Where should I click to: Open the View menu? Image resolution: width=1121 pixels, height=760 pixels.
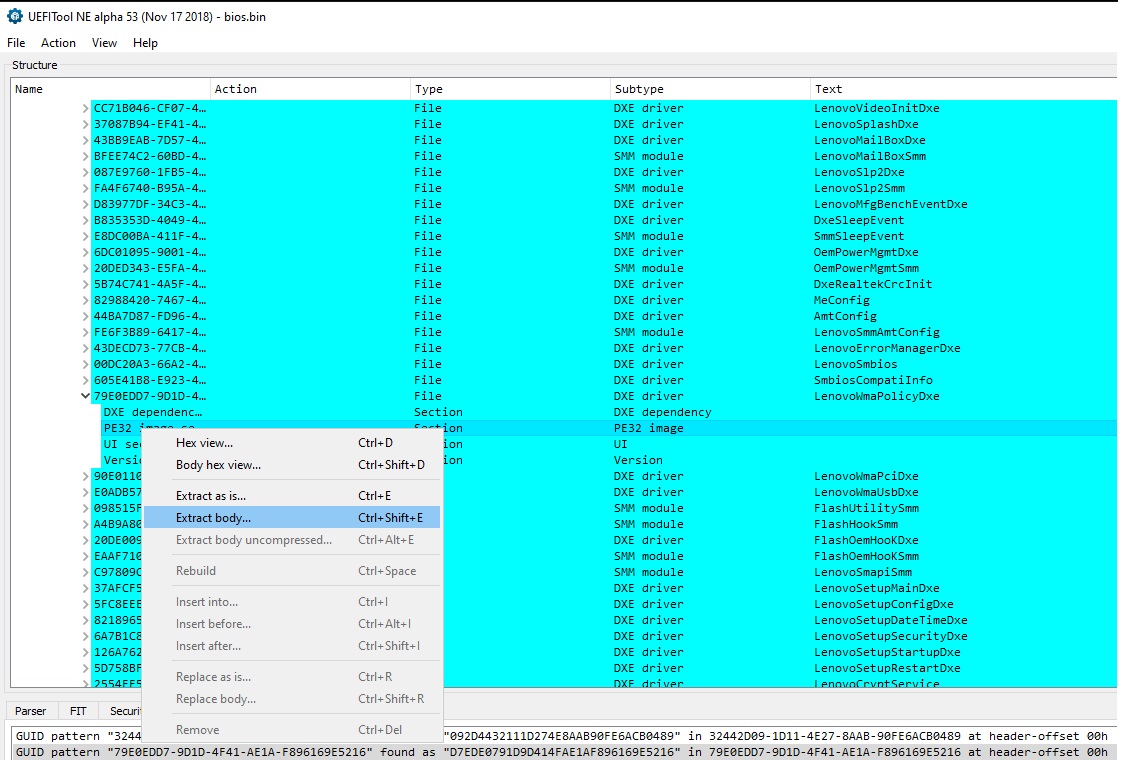point(104,43)
